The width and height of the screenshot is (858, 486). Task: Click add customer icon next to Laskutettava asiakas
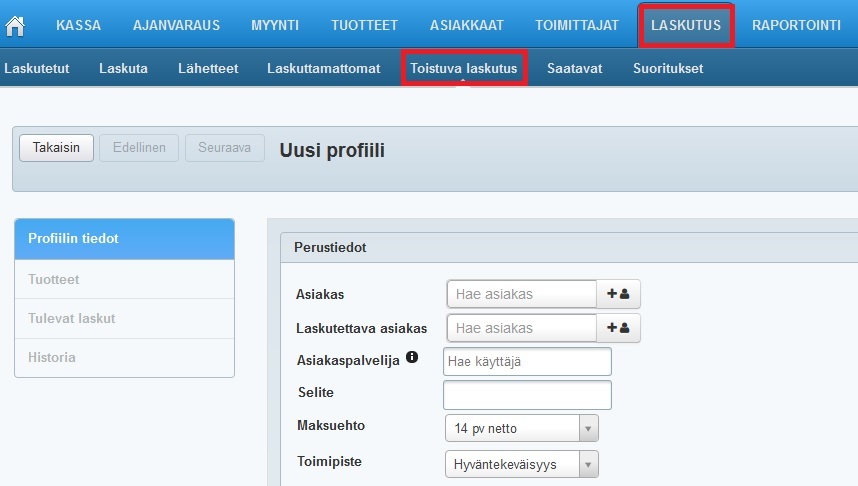click(x=618, y=328)
